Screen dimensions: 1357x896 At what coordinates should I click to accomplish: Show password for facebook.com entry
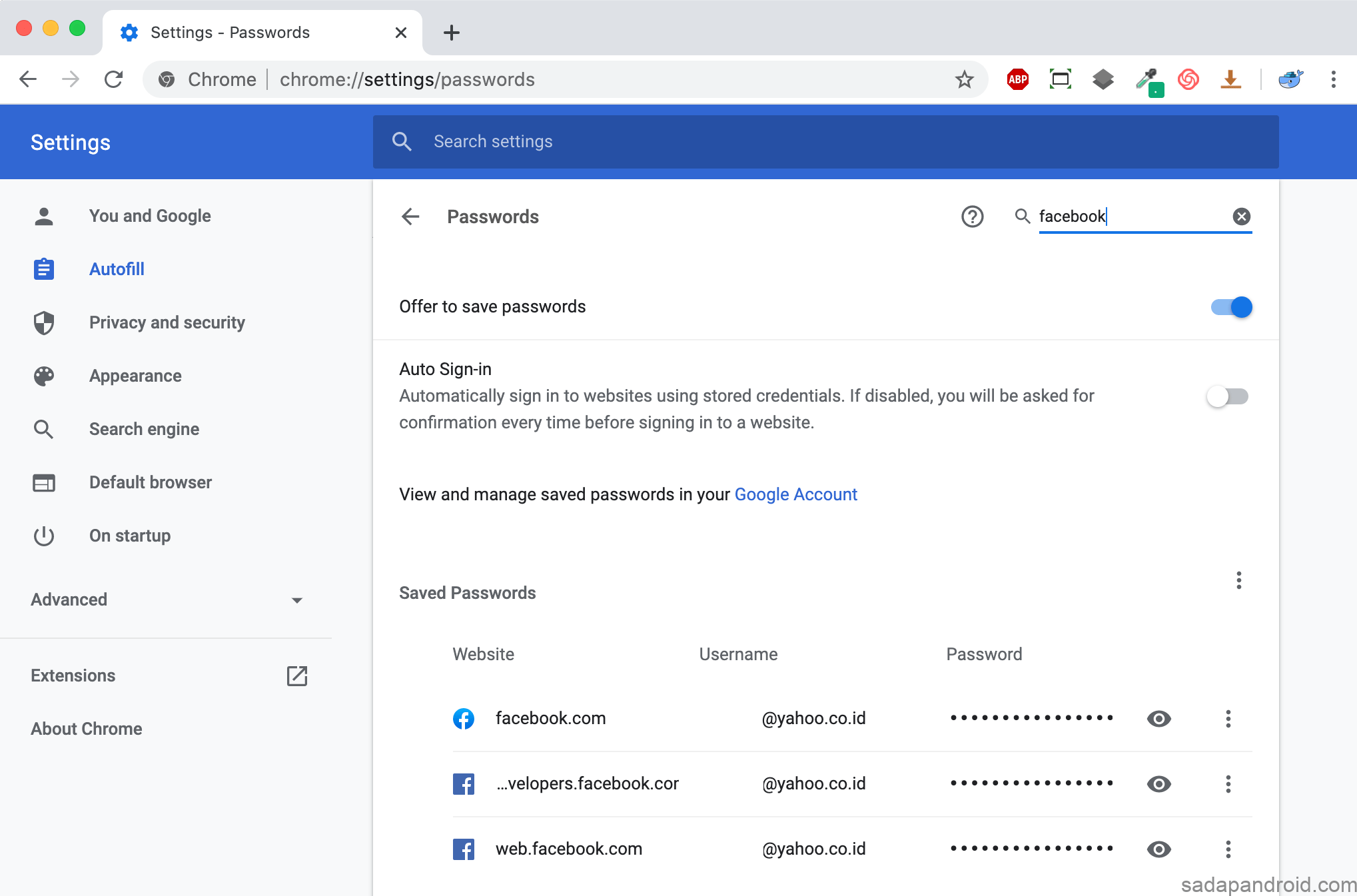pos(1158,719)
